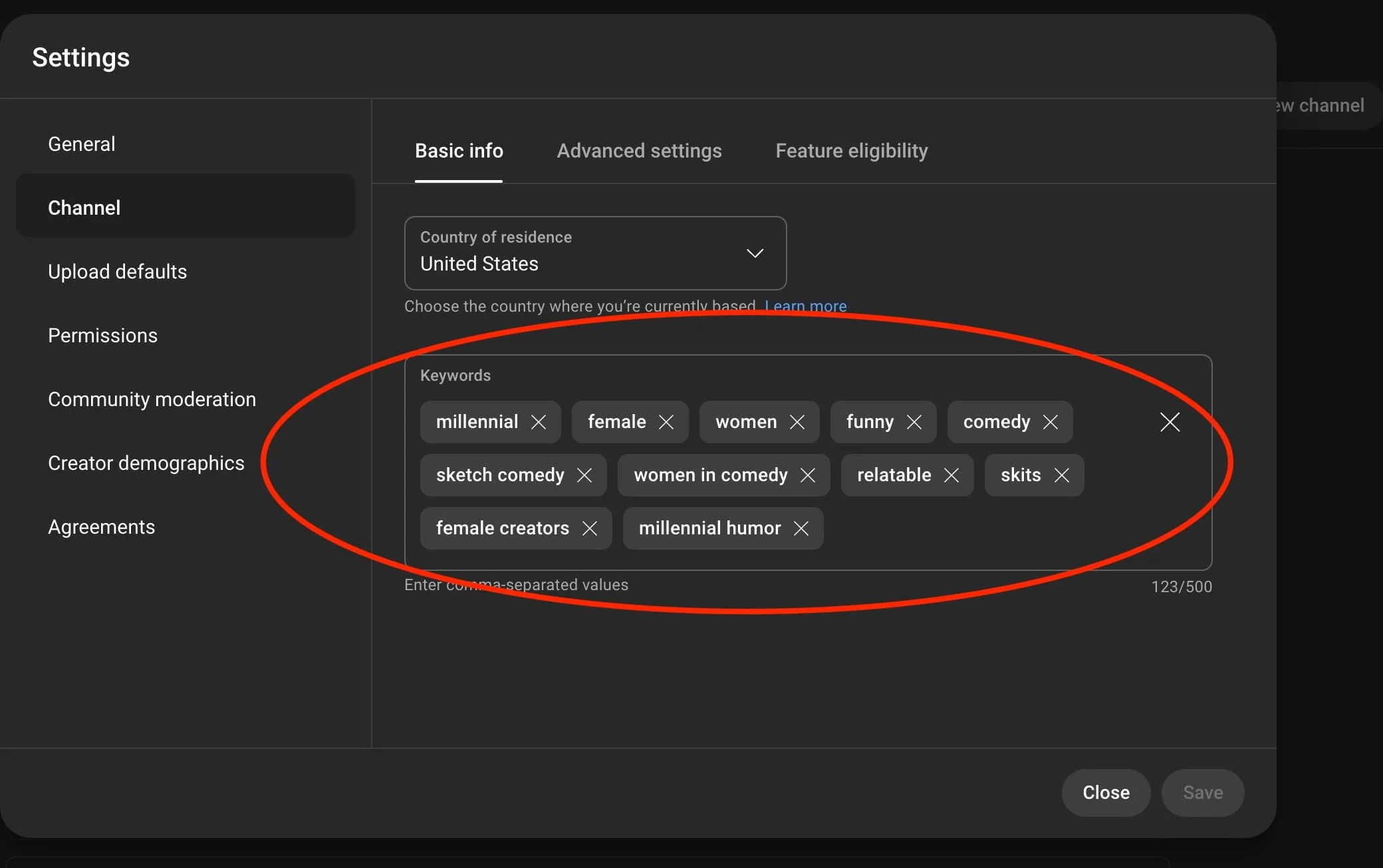Image resolution: width=1383 pixels, height=868 pixels.
Task: Remove the 'millennial' keyword chip
Action: click(539, 422)
